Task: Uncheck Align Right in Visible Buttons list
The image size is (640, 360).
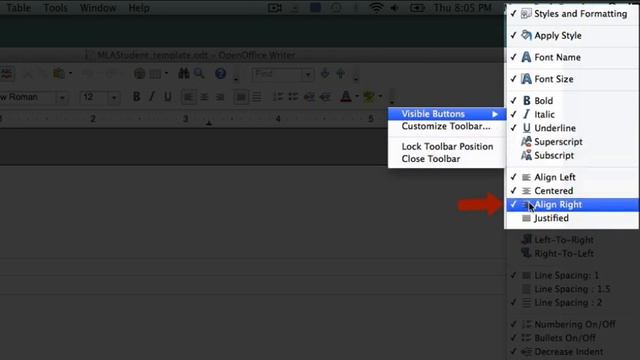Action: [x=572, y=204]
